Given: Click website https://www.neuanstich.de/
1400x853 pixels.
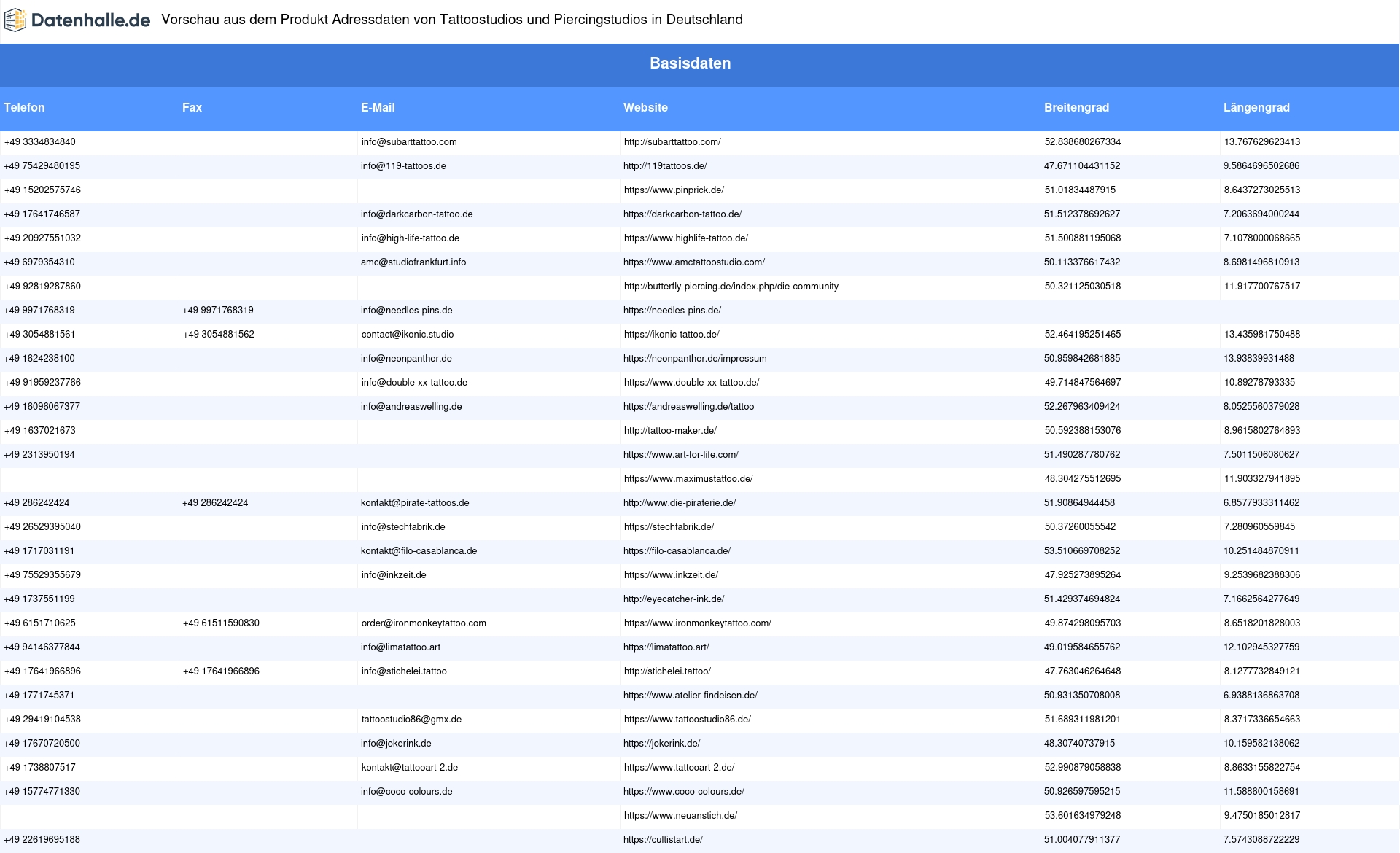Looking at the screenshot, I should [680, 816].
